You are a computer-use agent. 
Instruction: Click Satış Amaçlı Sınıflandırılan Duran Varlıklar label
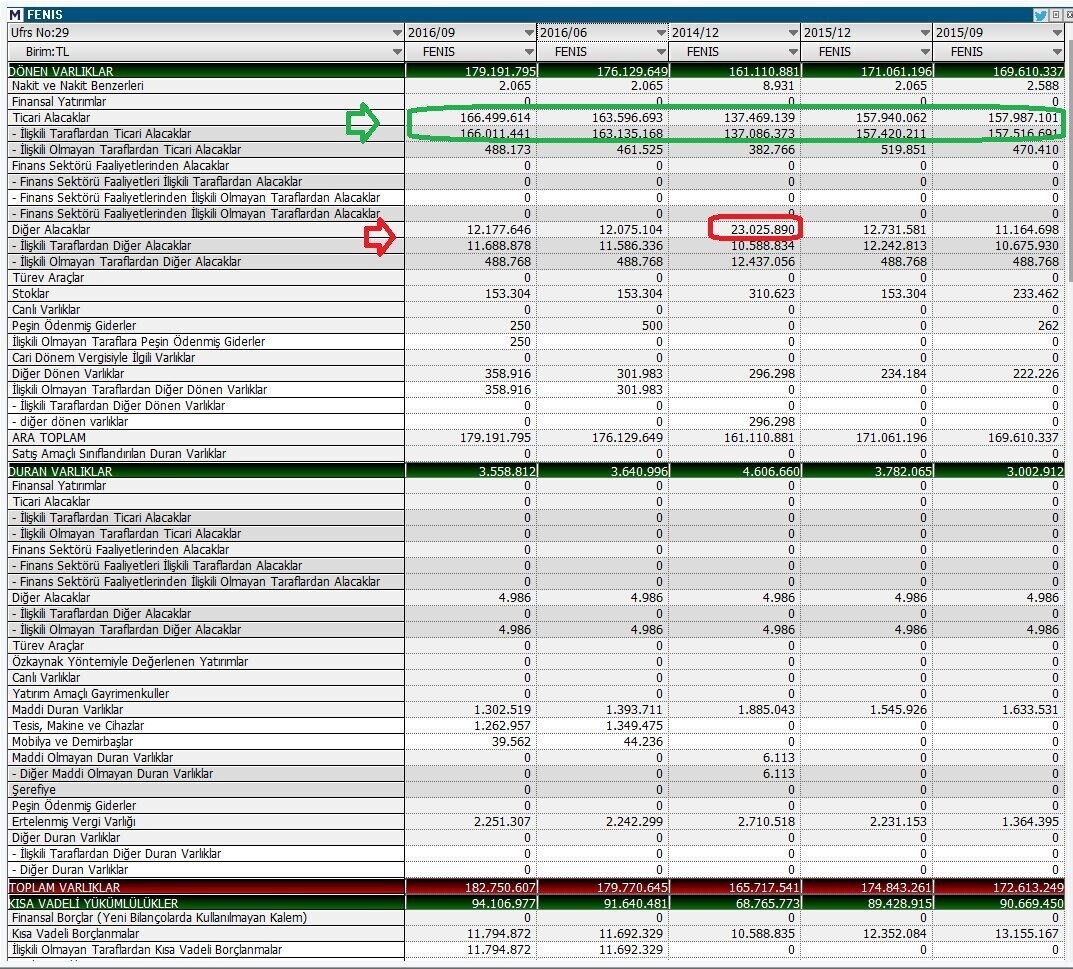(x=119, y=454)
